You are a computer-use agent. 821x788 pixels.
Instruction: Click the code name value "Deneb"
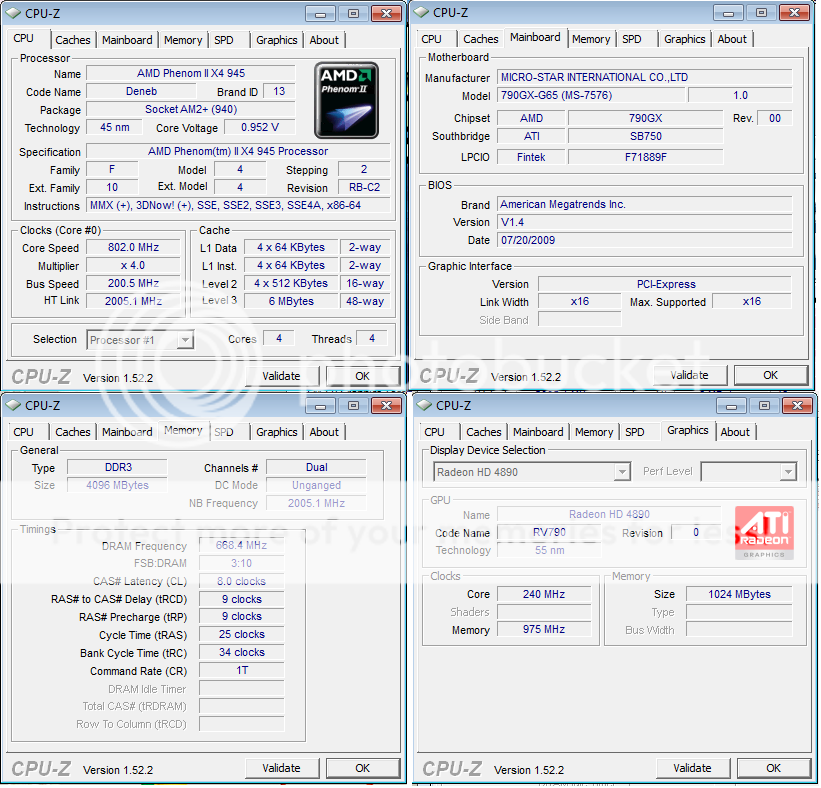pos(141,91)
